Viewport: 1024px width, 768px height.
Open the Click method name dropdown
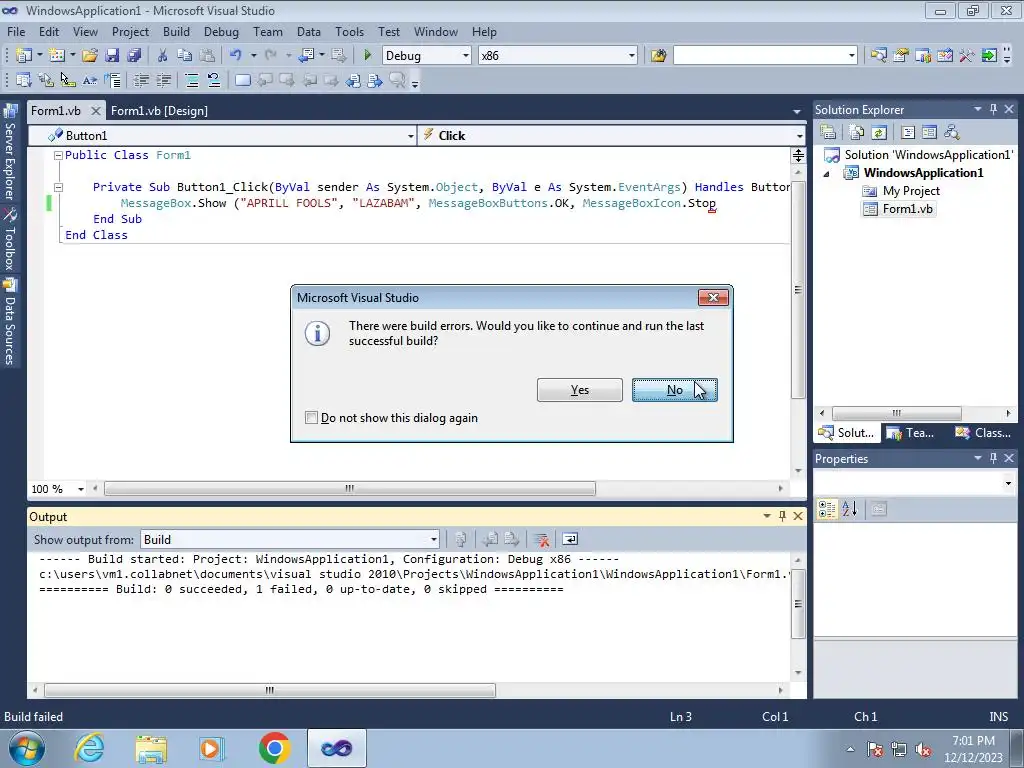tap(799, 136)
